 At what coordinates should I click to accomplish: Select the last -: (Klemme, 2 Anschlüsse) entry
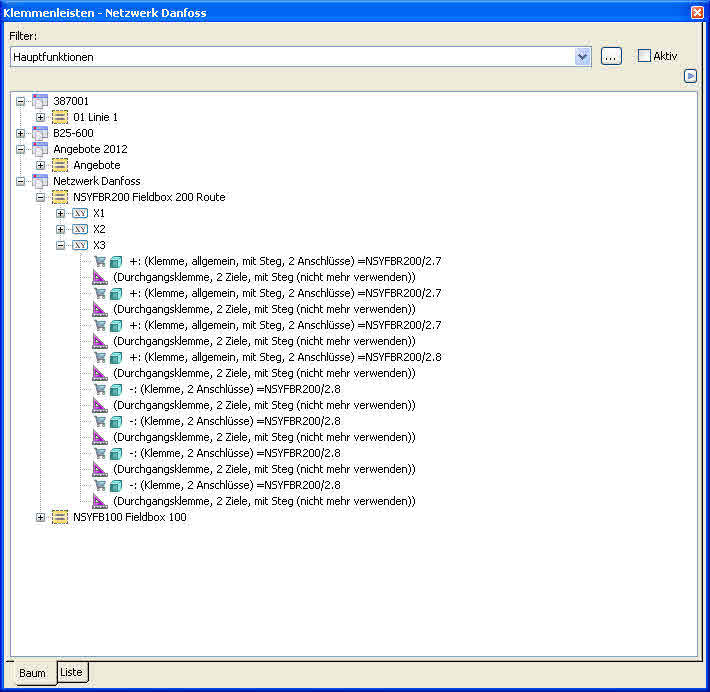pyautogui.click(x=235, y=485)
